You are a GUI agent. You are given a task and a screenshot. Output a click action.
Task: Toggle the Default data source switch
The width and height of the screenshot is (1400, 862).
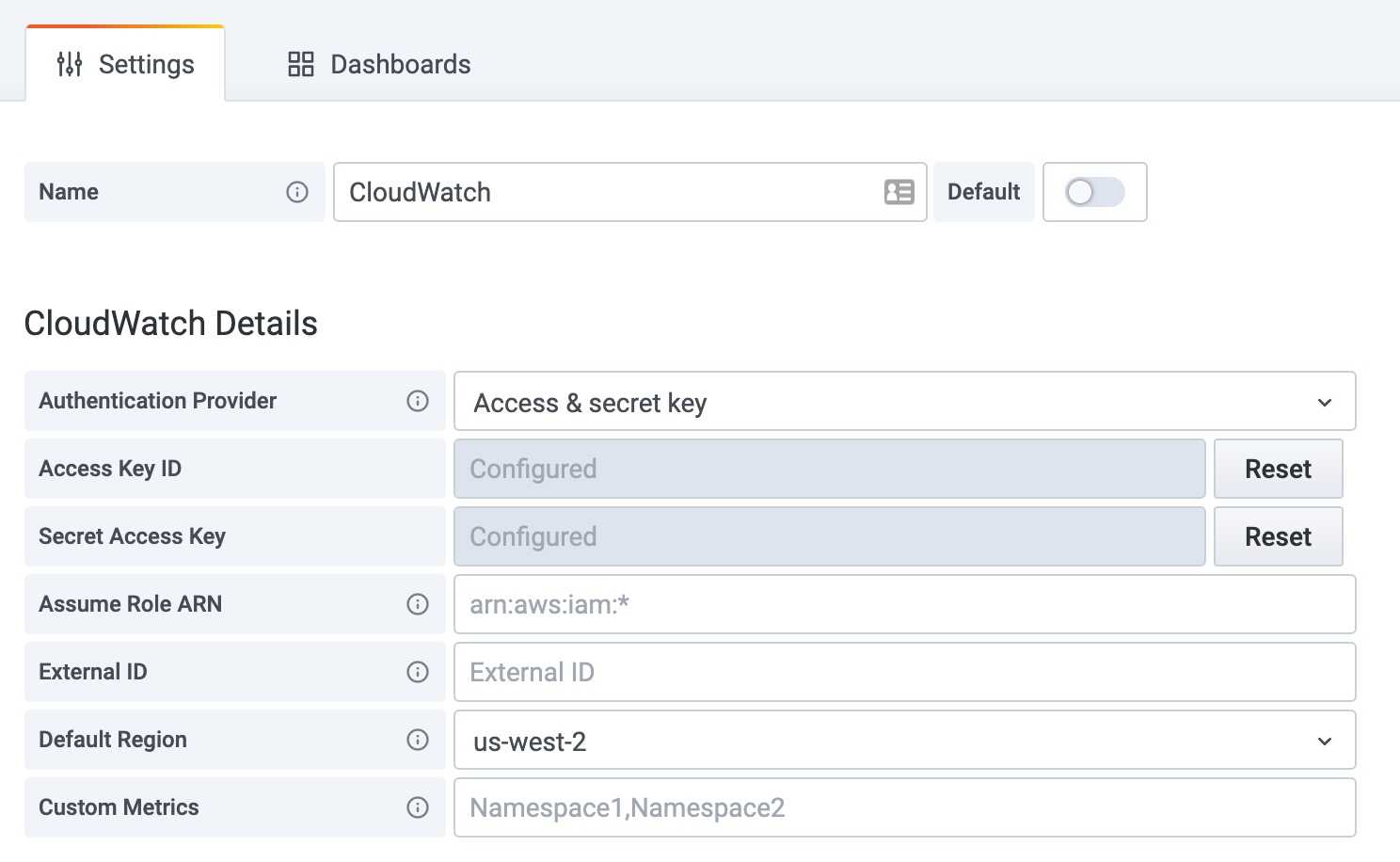[x=1094, y=192]
